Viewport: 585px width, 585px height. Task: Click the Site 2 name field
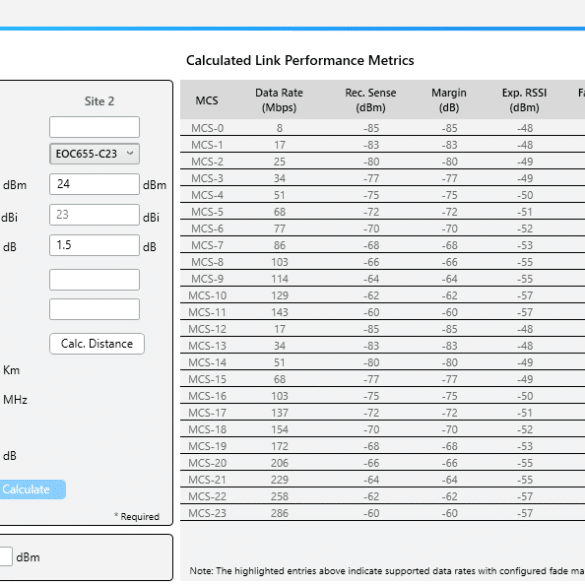[x=94, y=127]
